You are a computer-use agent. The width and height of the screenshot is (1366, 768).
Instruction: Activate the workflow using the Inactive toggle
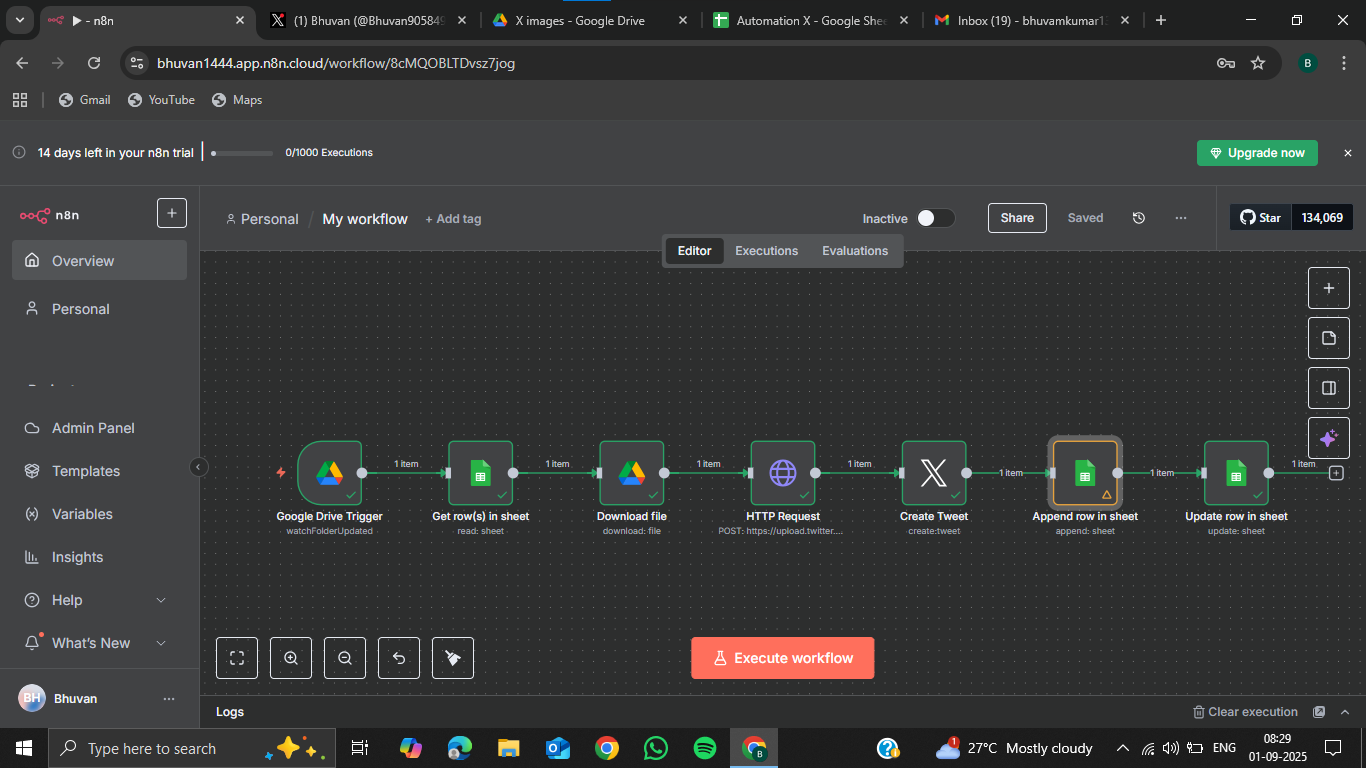click(x=934, y=217)
